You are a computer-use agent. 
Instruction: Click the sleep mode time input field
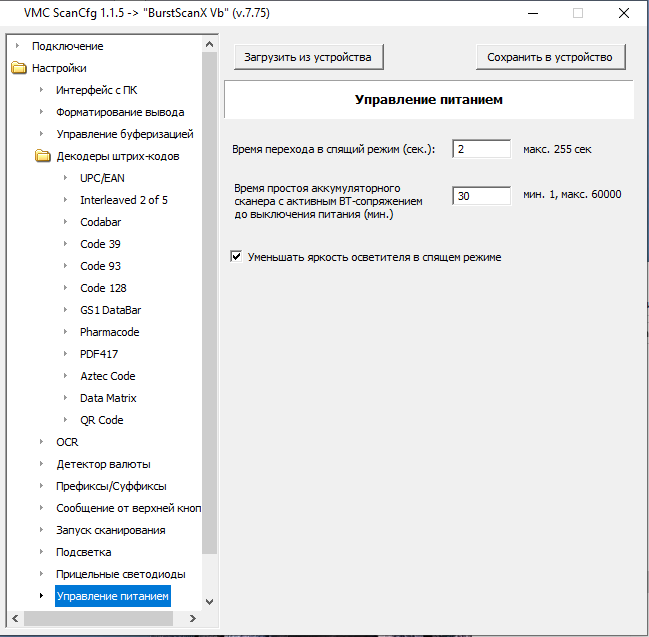pyautogui.click(x=481, y=149)
